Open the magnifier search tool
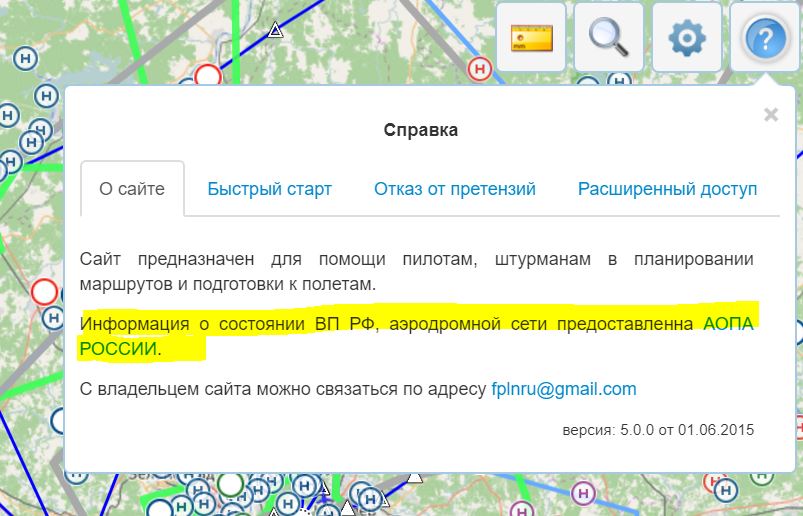This screenshot has height=516, width=803. [x=608, y=37]
